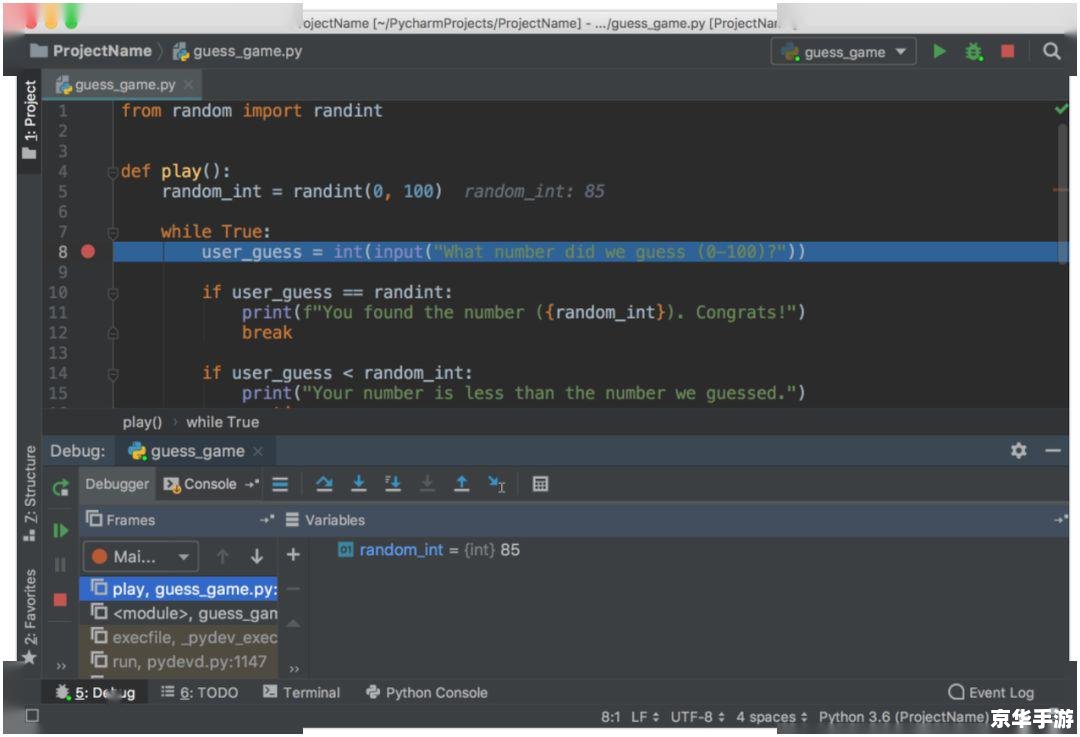
Task: Collapse the while True fold marker
Action: [x=112, y=231]
